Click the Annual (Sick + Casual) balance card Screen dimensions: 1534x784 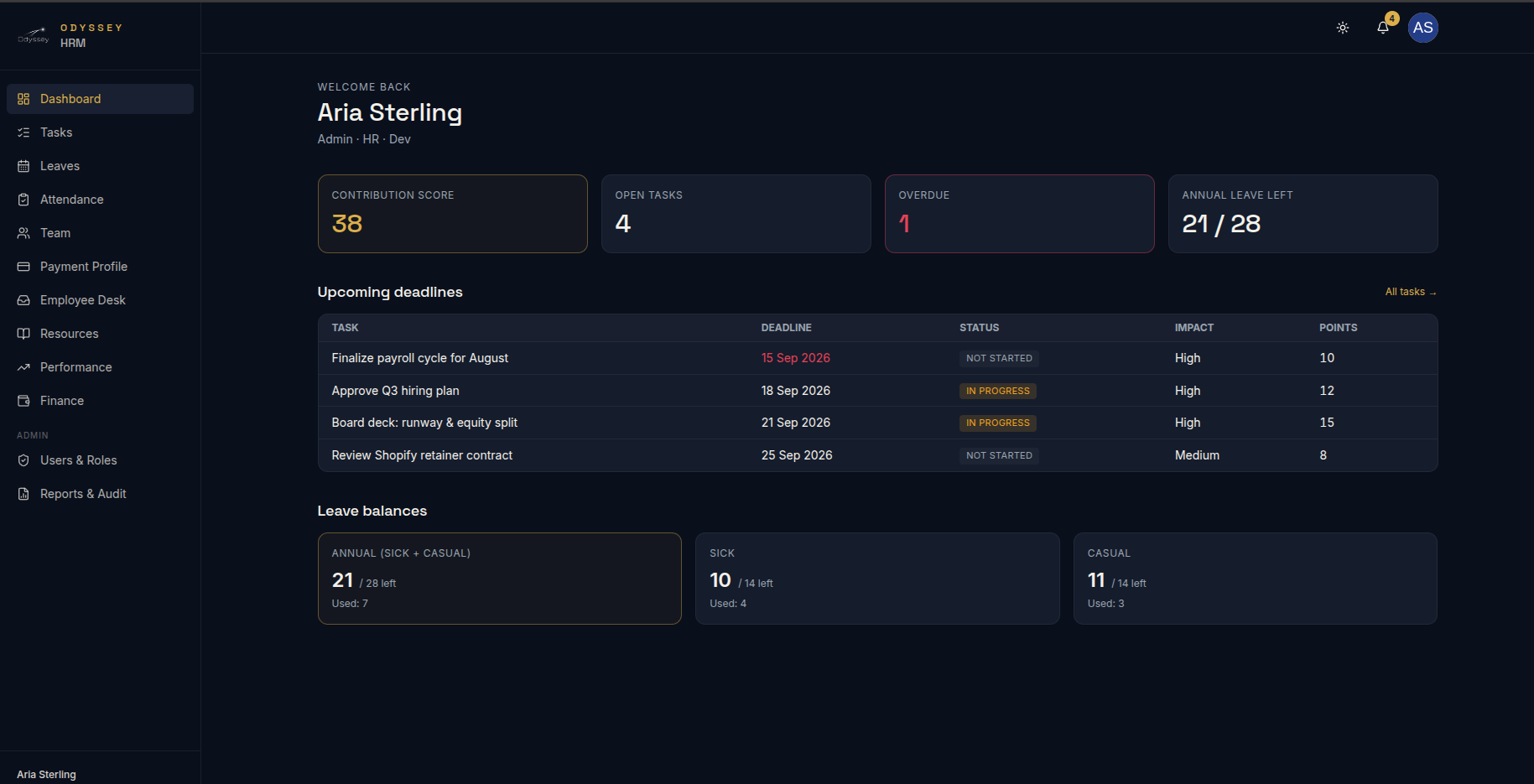click(x=500, y=579)
